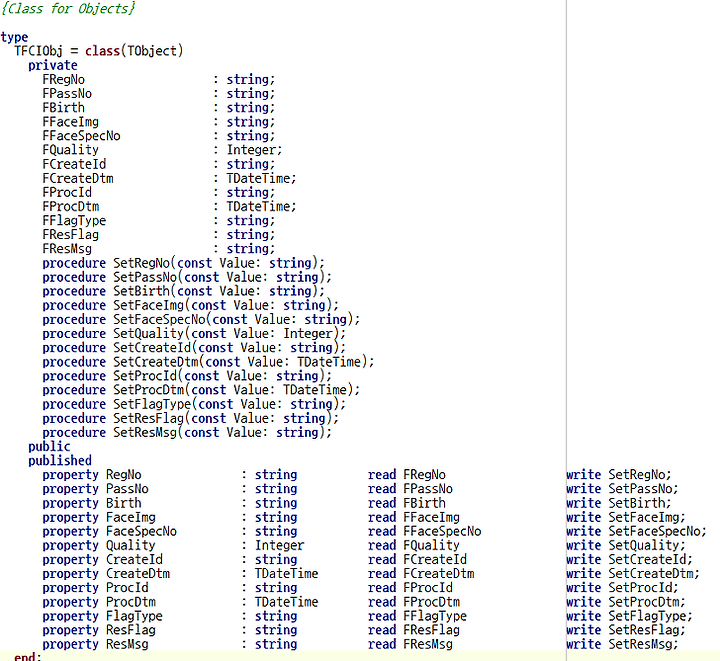Viewport: 720px width, 661px height.
Task: Click procedure name "SetCreateDtm" in private section
Action: (156, 362)
